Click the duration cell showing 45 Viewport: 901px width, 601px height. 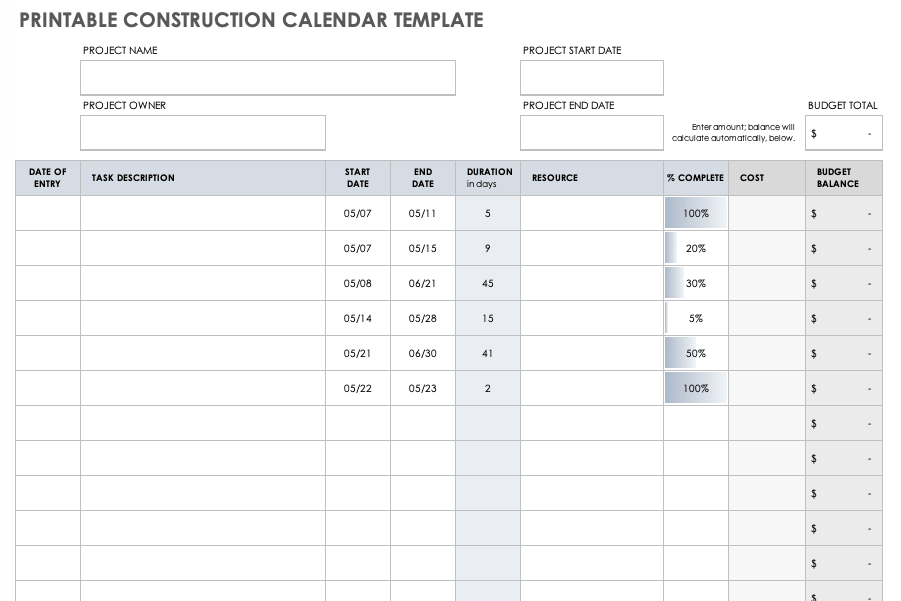(488, 283)
